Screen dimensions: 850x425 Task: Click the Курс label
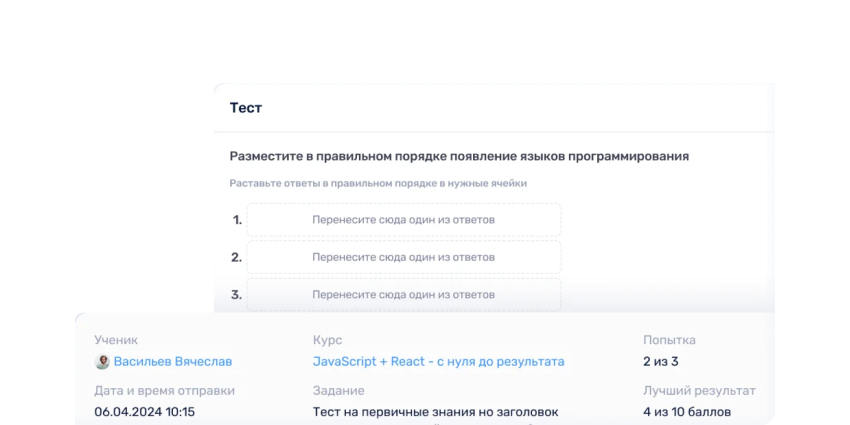[327, 340]
